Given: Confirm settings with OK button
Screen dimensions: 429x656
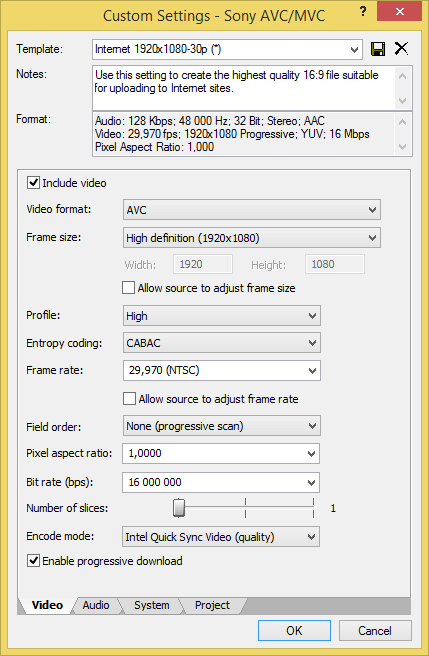Looking at the screenshot, I should click(x=294, y=630).
